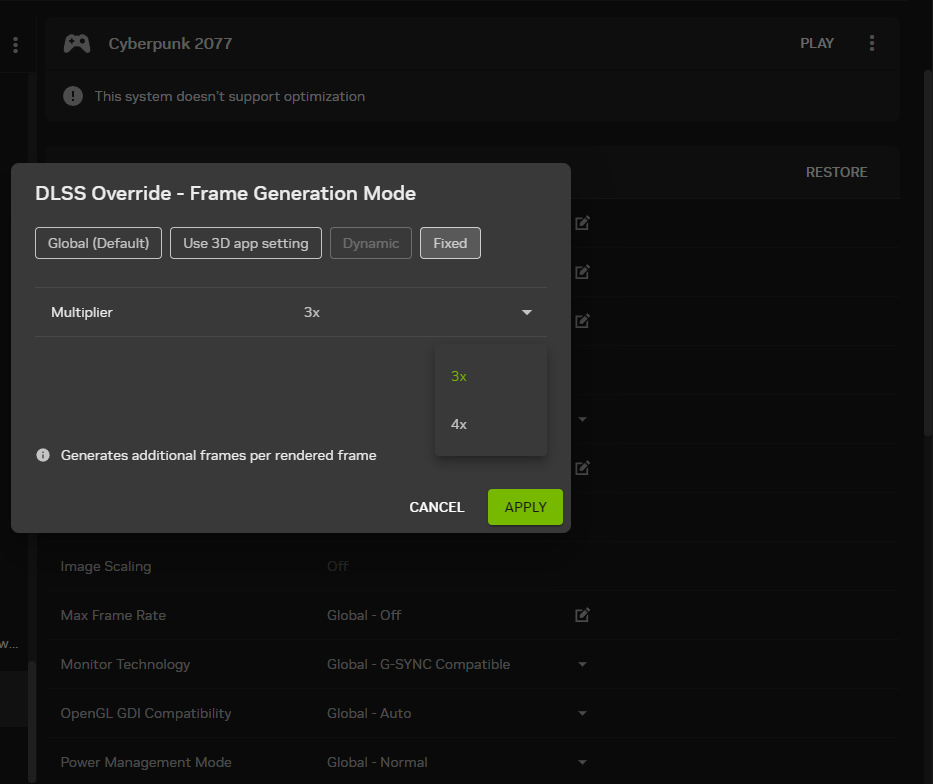Click RESTORE to reset settings
The height and width of the screenshot is (784, 933).
(x=836, y=172)
